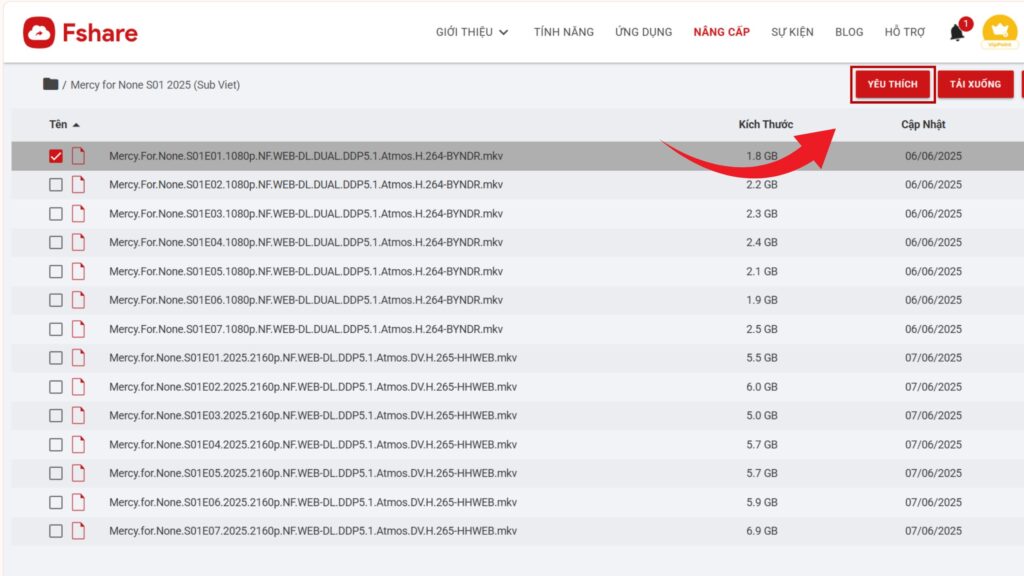Click the 5.9 GB size value
The image size is (1024, 576).
click(x=762, y=502)
